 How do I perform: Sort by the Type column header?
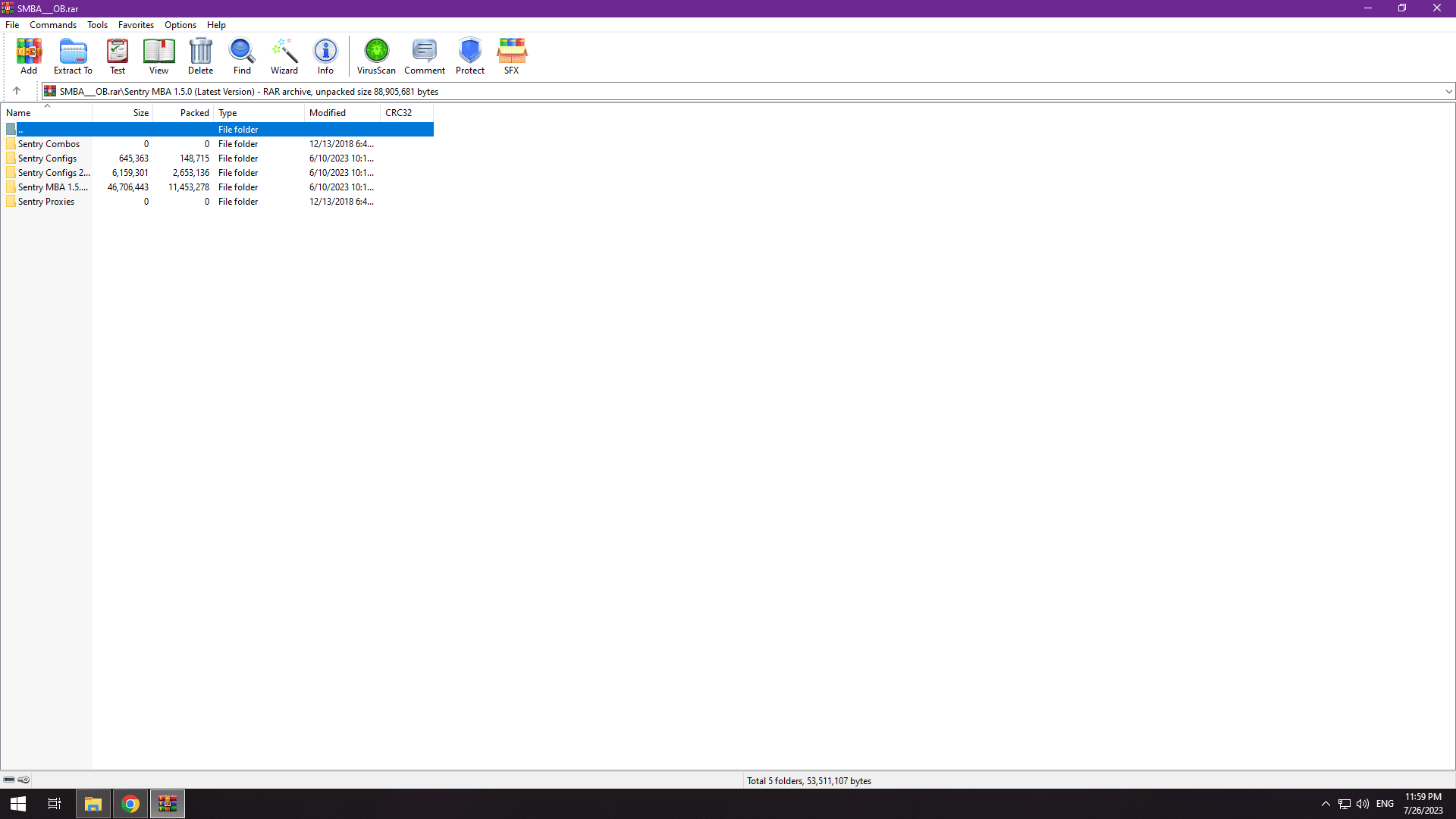pos(259,113)
